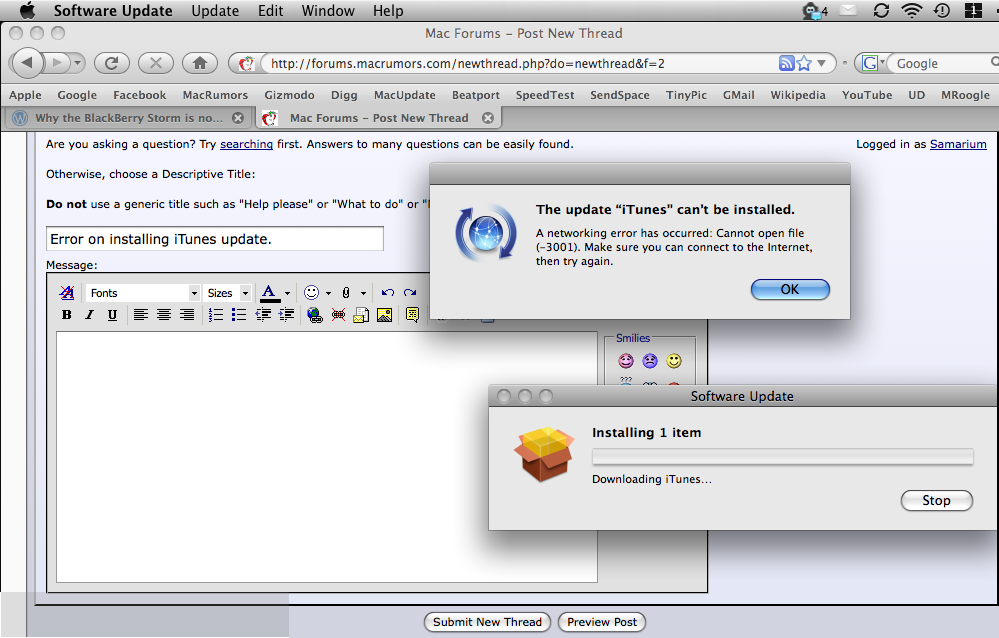Increase indent in the message
Viewport: 999px width, 638px height.
[x=286, y=315]
